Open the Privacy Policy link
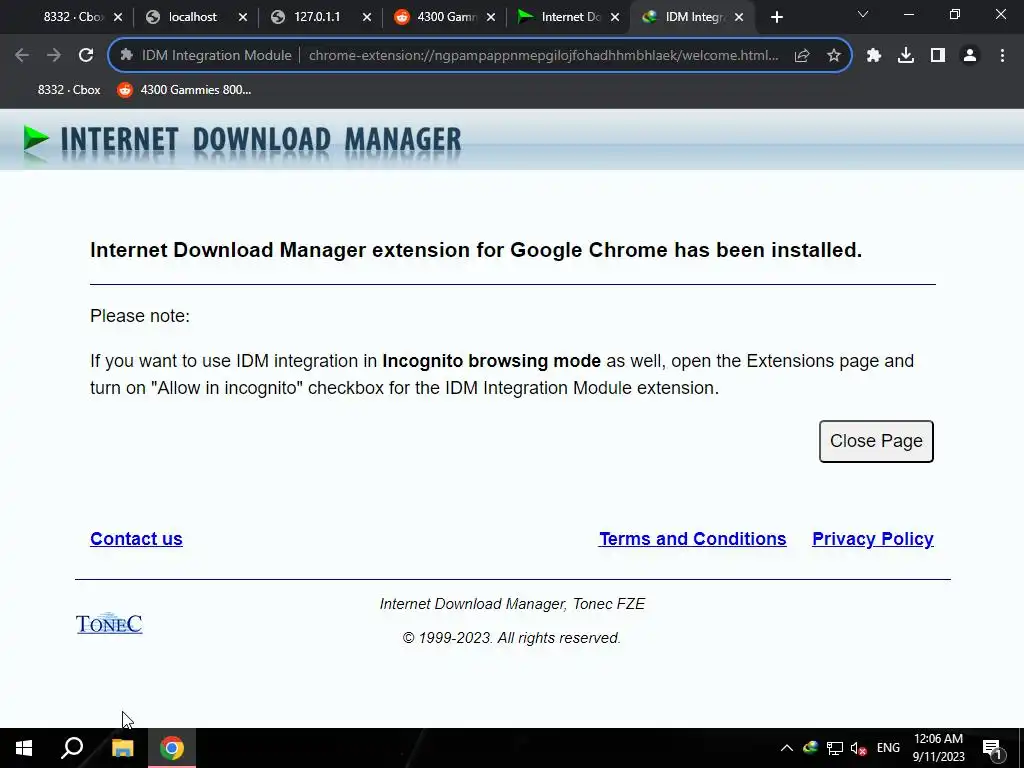 click(872, 539)
